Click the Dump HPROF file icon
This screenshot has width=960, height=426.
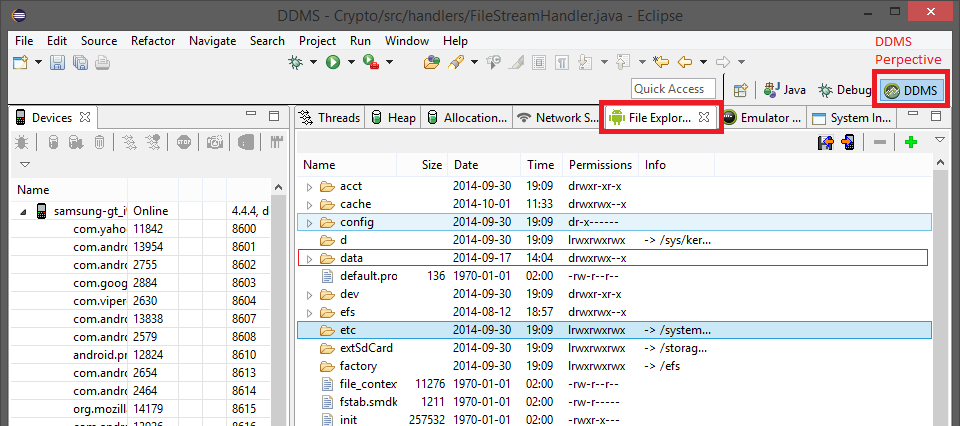[x=77, y=142]
